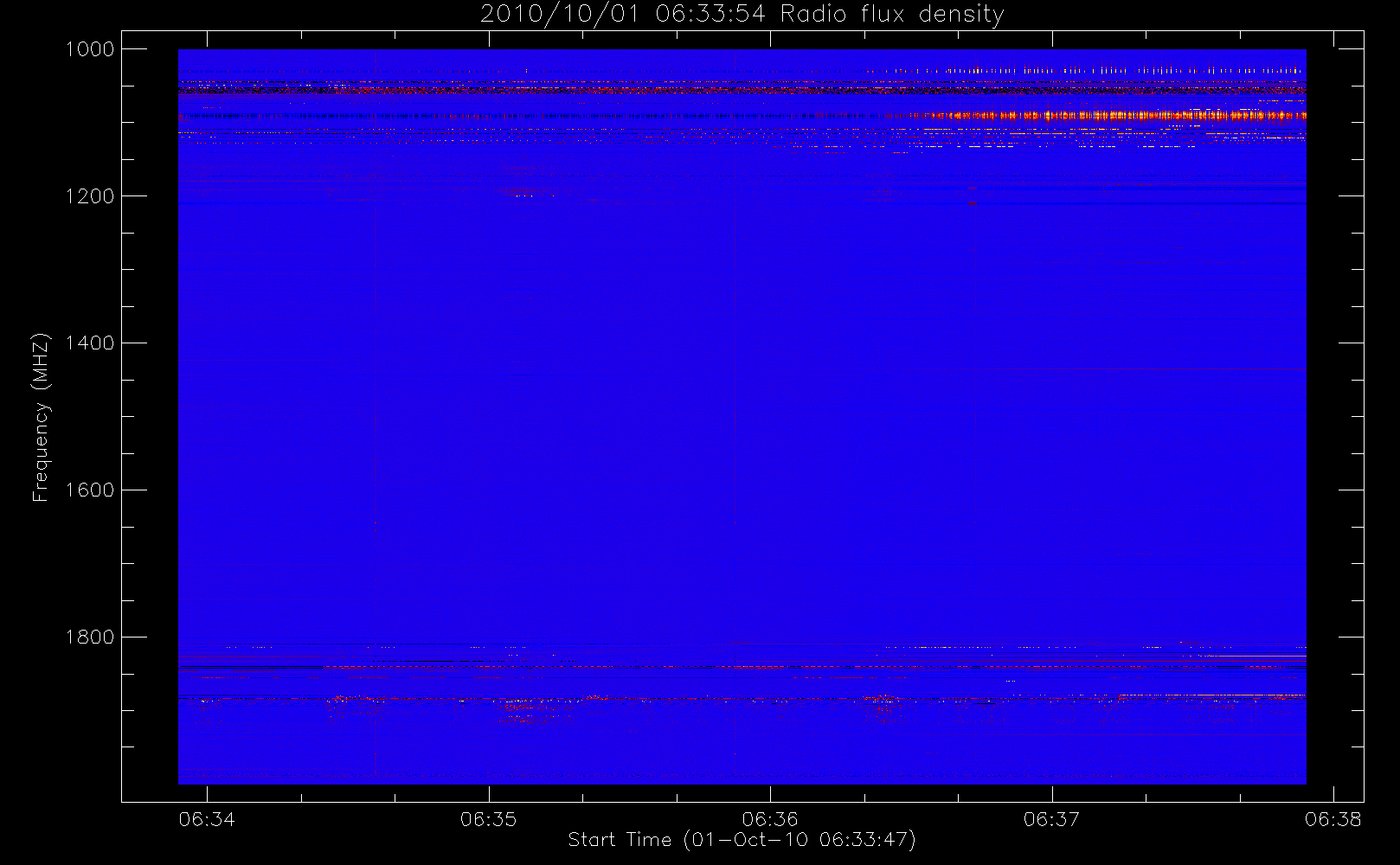
Task: Click the 06:37 time tick label
Action: pos(1051,819)
